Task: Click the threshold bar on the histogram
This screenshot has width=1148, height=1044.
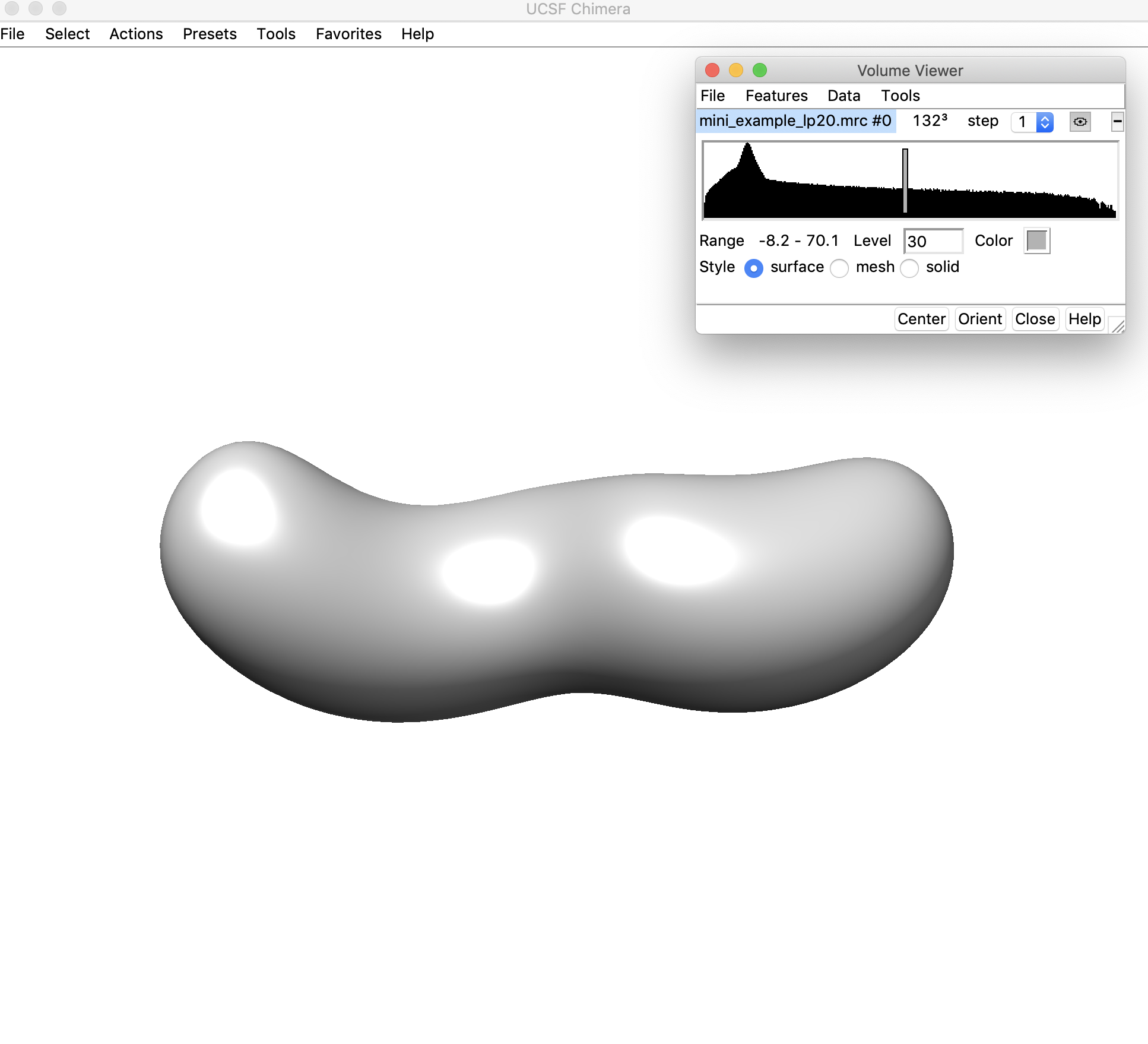Action: point(905,180)
